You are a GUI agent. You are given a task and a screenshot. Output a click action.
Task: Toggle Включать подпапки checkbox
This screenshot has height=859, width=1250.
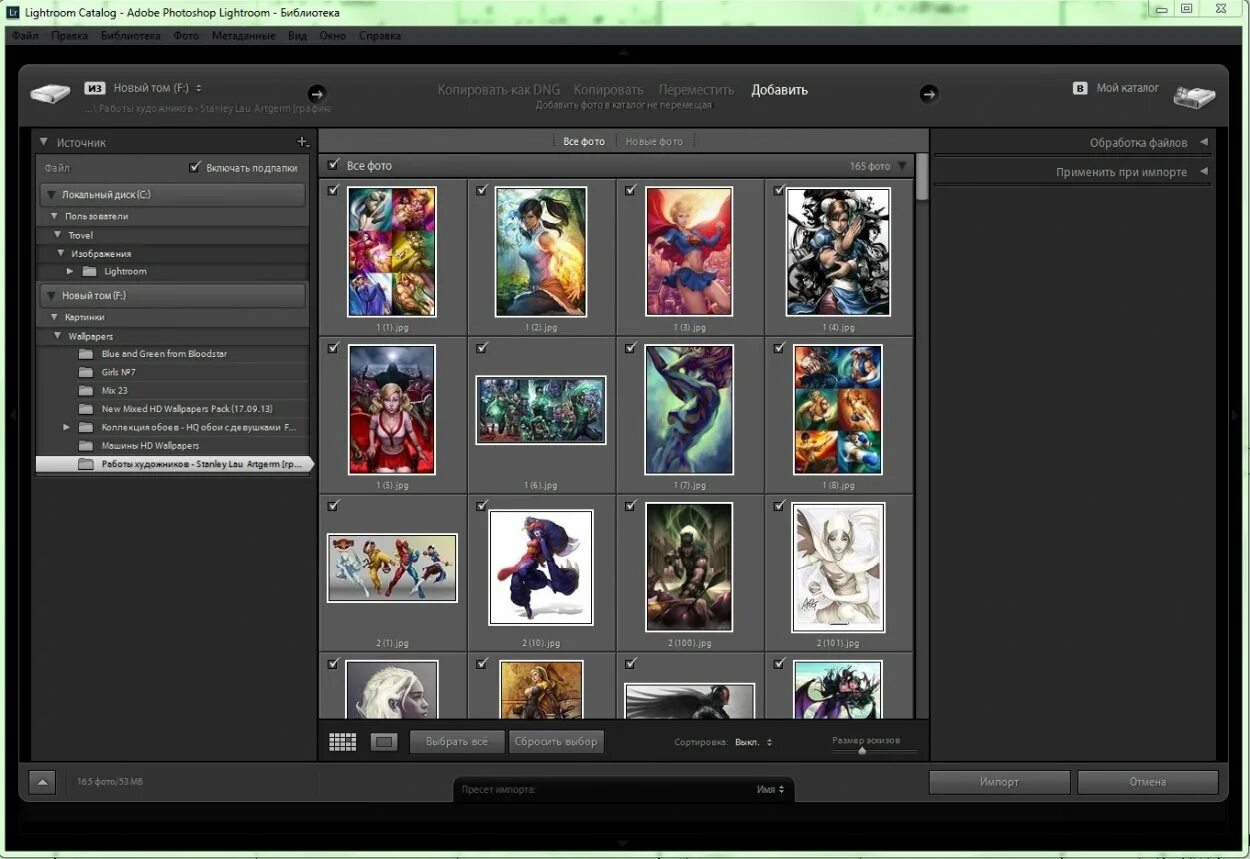click(x=195, y=167)
